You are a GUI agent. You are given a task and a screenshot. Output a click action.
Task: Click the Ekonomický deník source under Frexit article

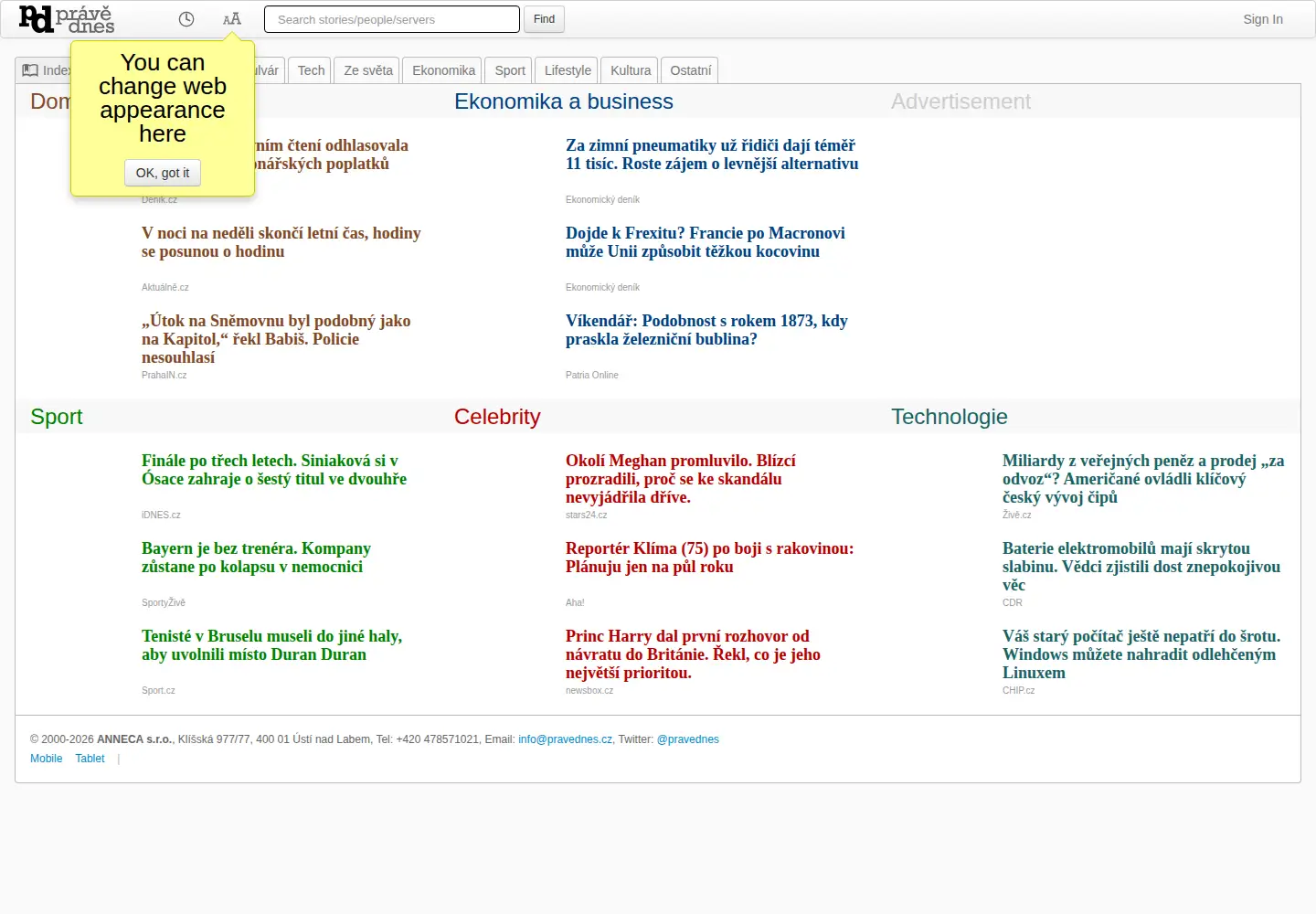click(602, 287)
